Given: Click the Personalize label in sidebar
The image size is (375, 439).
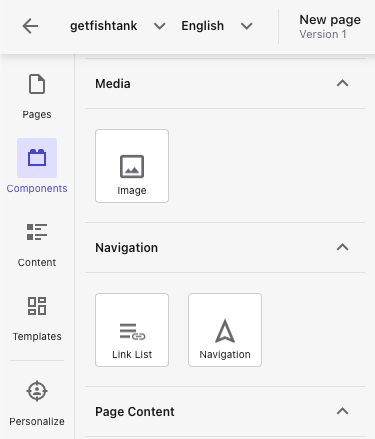Looking at the screenshot, I should [37, 421].
